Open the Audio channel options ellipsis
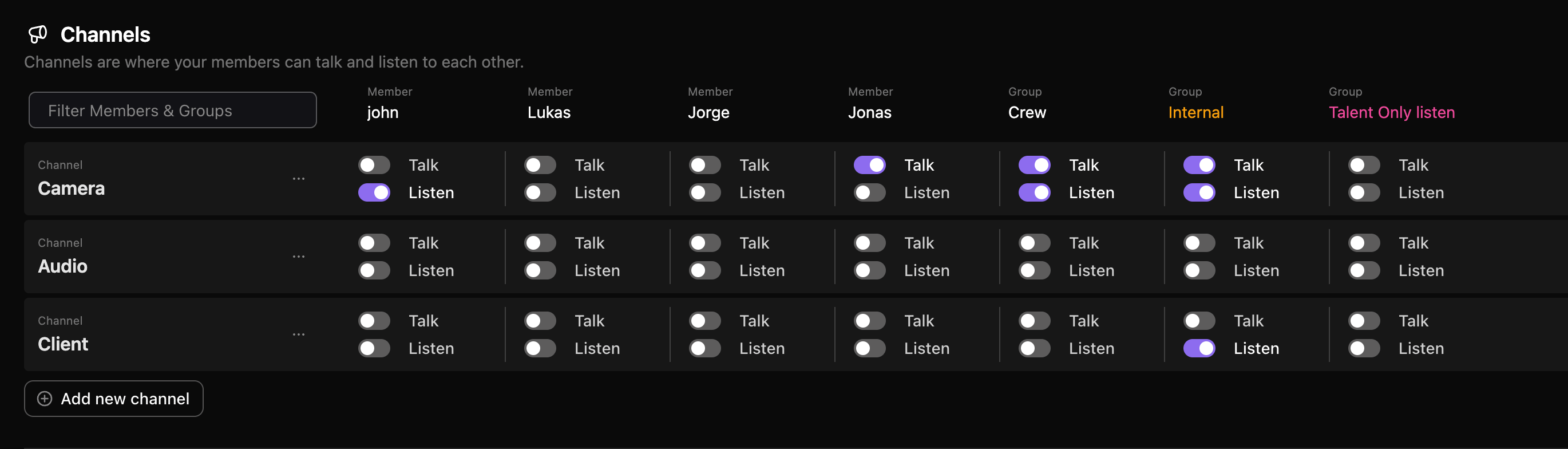Image resolution: width=1568 pixels, height=449 pixels. coord(299,255)
